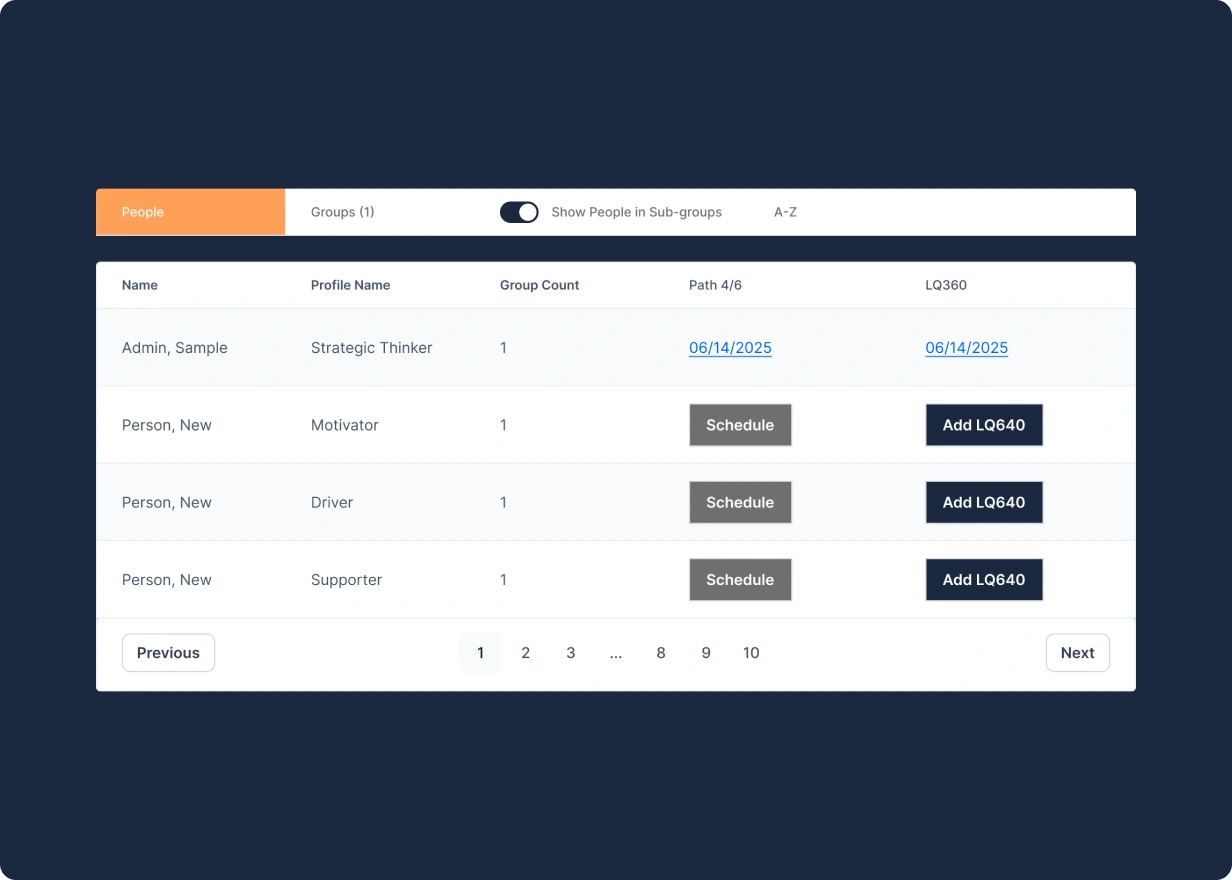
Task: Click the Path 4/6 column header
Action: click(715, 285)
